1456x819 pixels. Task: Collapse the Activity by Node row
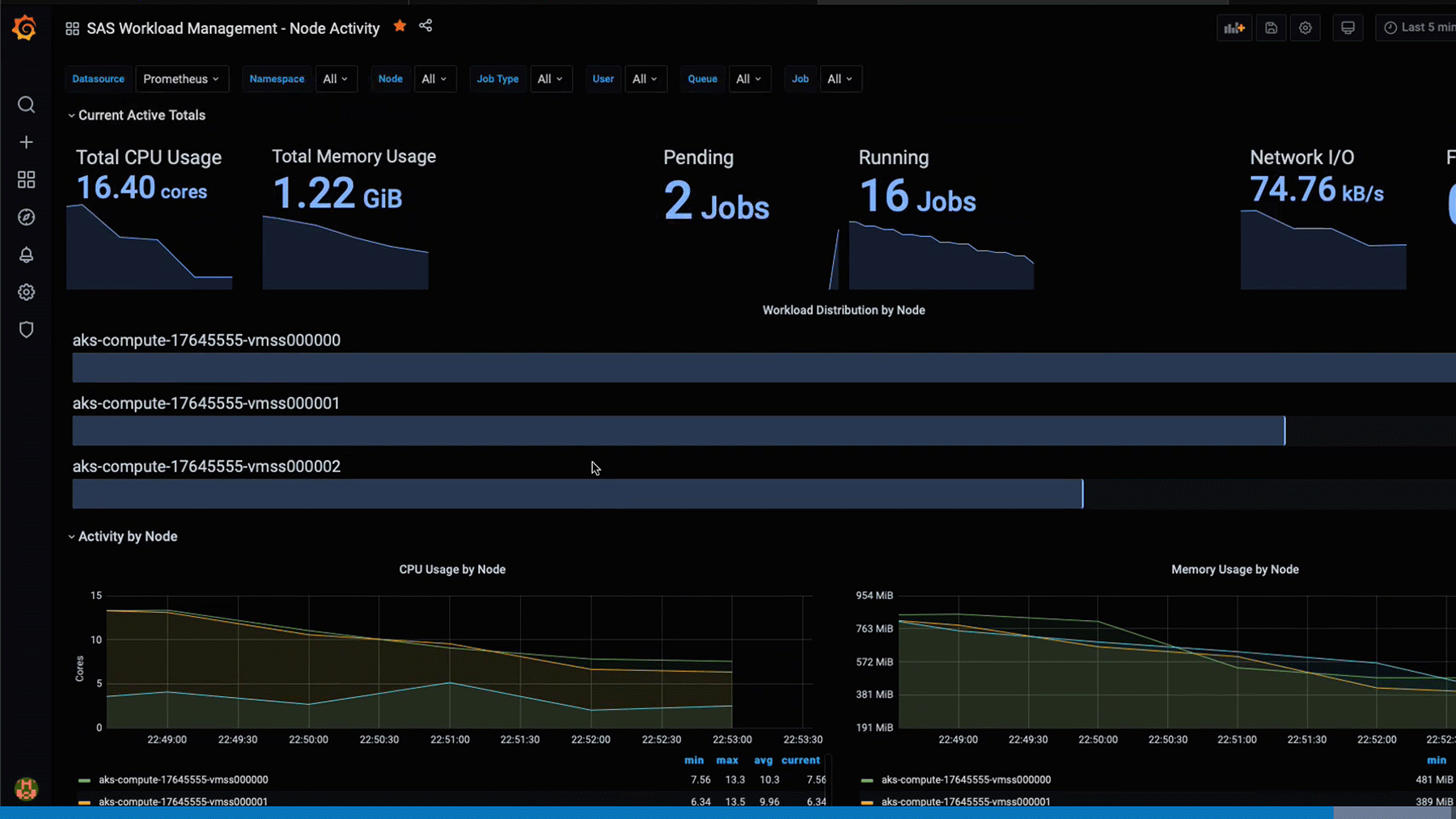(x=123, y=536)
